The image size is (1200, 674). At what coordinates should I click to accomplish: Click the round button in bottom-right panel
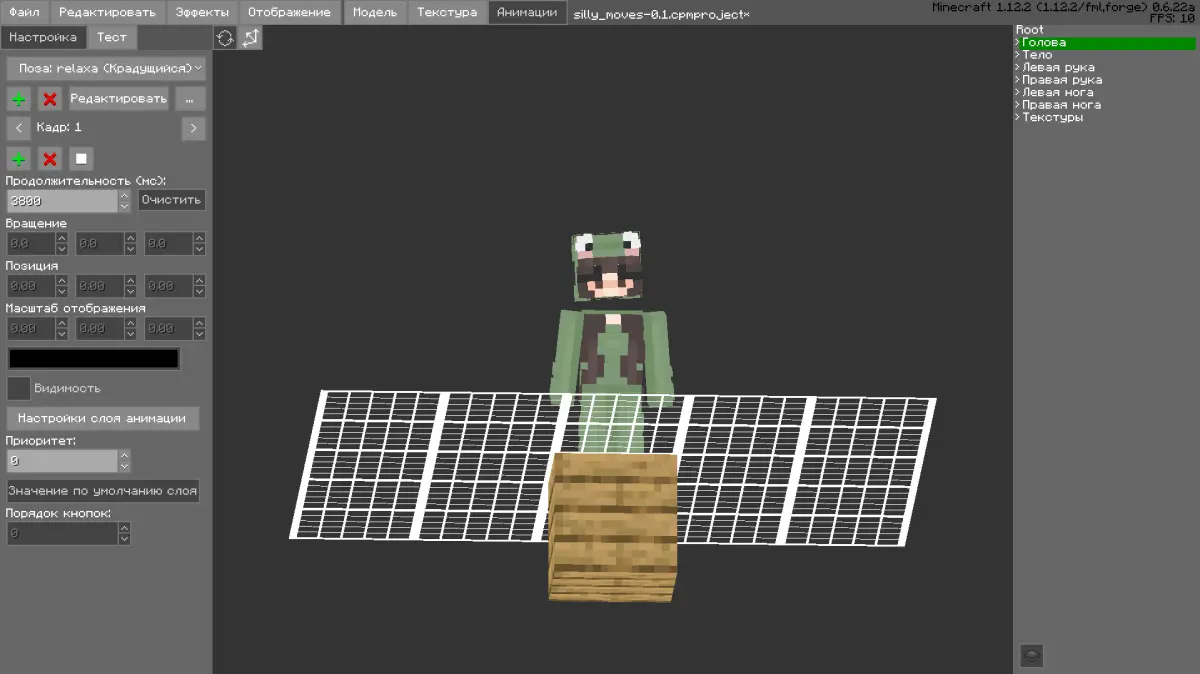pos(1032,656)
